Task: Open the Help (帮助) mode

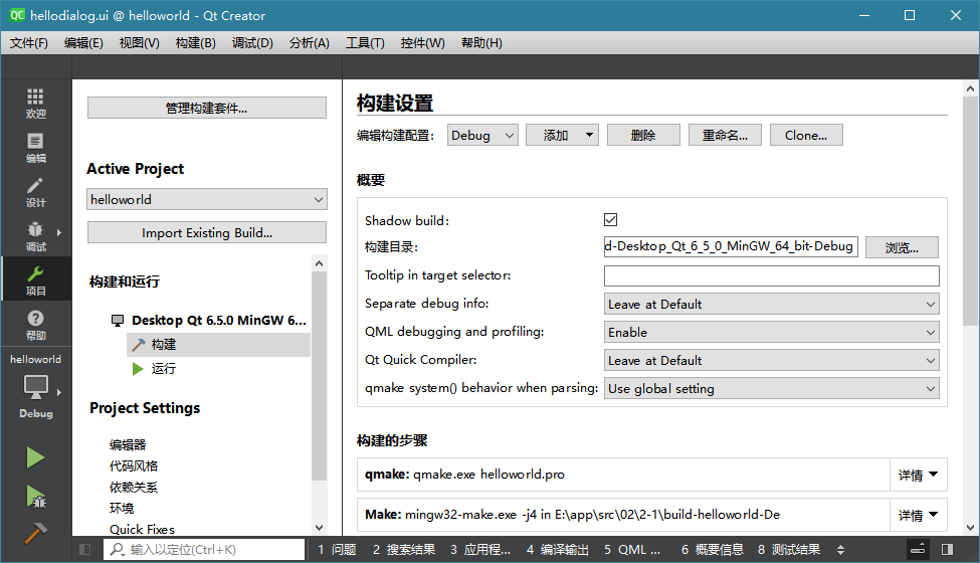Action: (x=36, y=325)
